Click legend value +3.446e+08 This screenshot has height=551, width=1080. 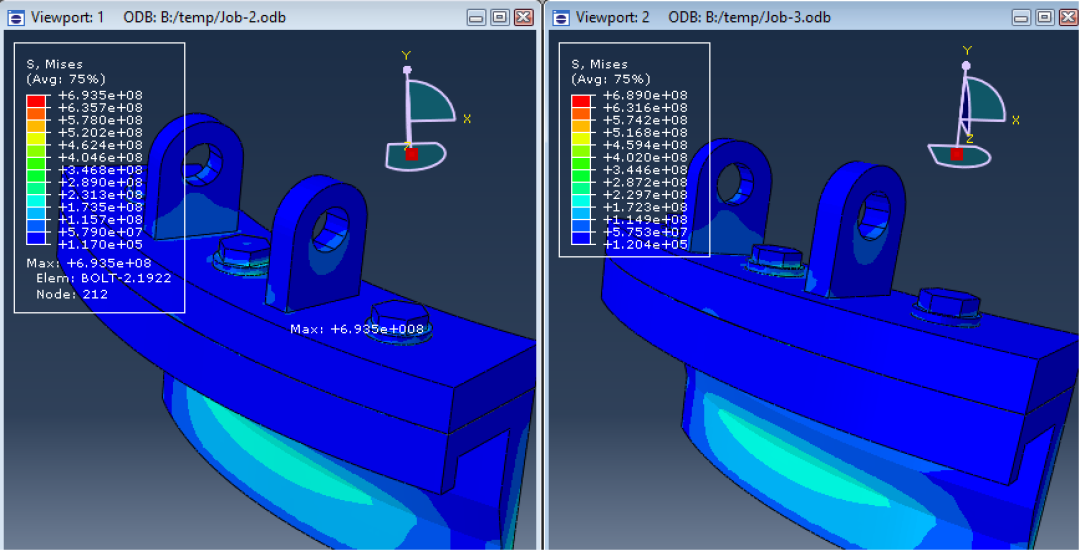pyautogui.click(x=645, y=169)
